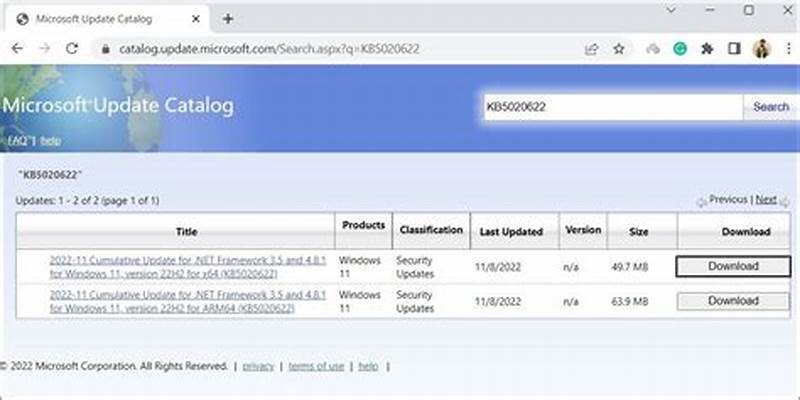Open the green Grammarly extension icon
Image resolution: width=800 pixels, height=400 pixels.
680,48
